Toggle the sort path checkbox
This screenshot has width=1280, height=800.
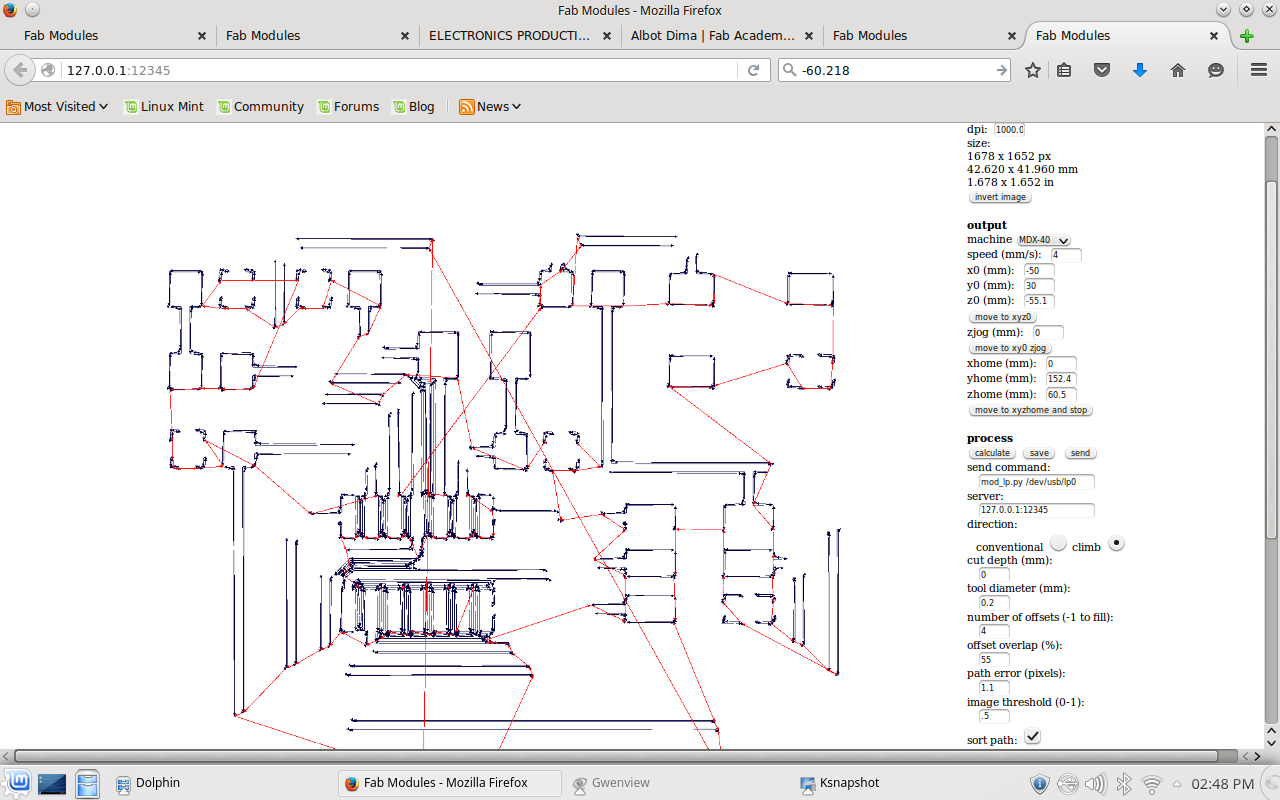(1032, 737)
